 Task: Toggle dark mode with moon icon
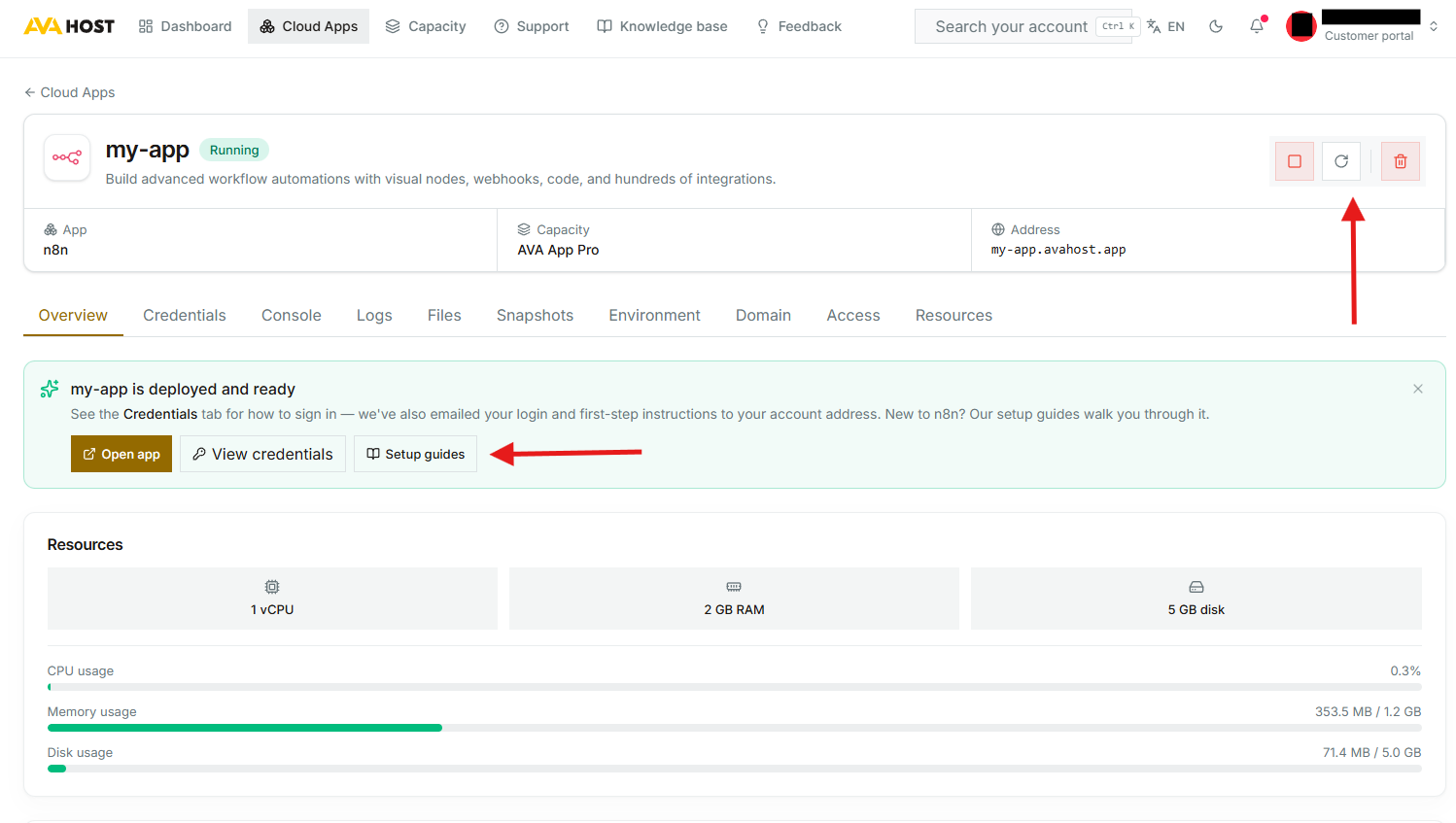click(x=1216, y=26)
